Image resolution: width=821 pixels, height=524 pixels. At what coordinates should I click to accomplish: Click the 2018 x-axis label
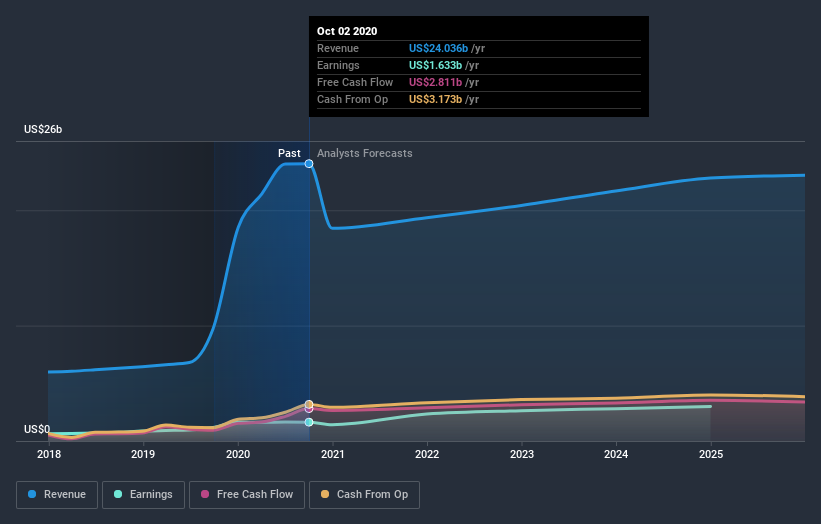tap(49, 454)
